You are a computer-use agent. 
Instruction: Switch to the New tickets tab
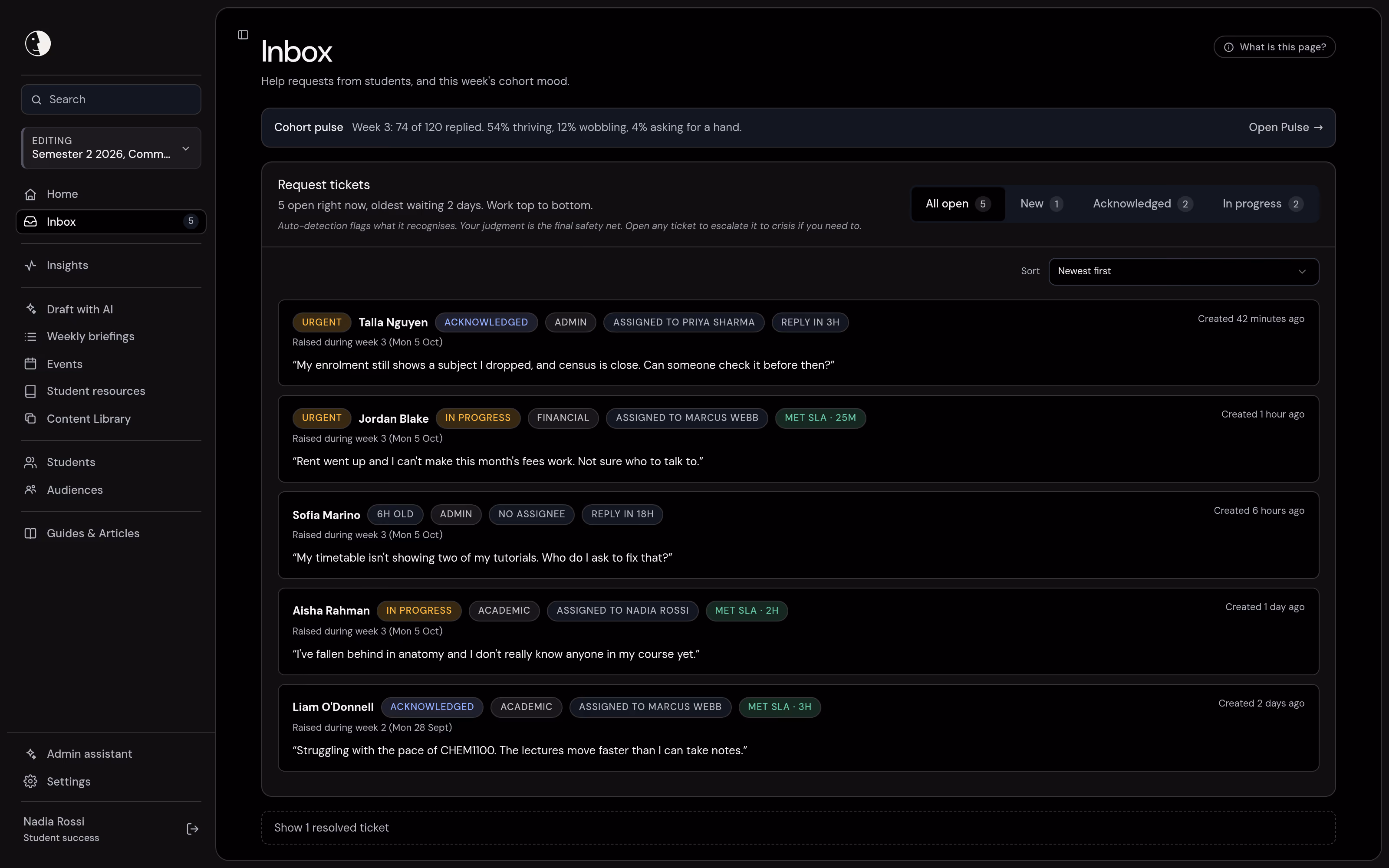[1041, 204]
